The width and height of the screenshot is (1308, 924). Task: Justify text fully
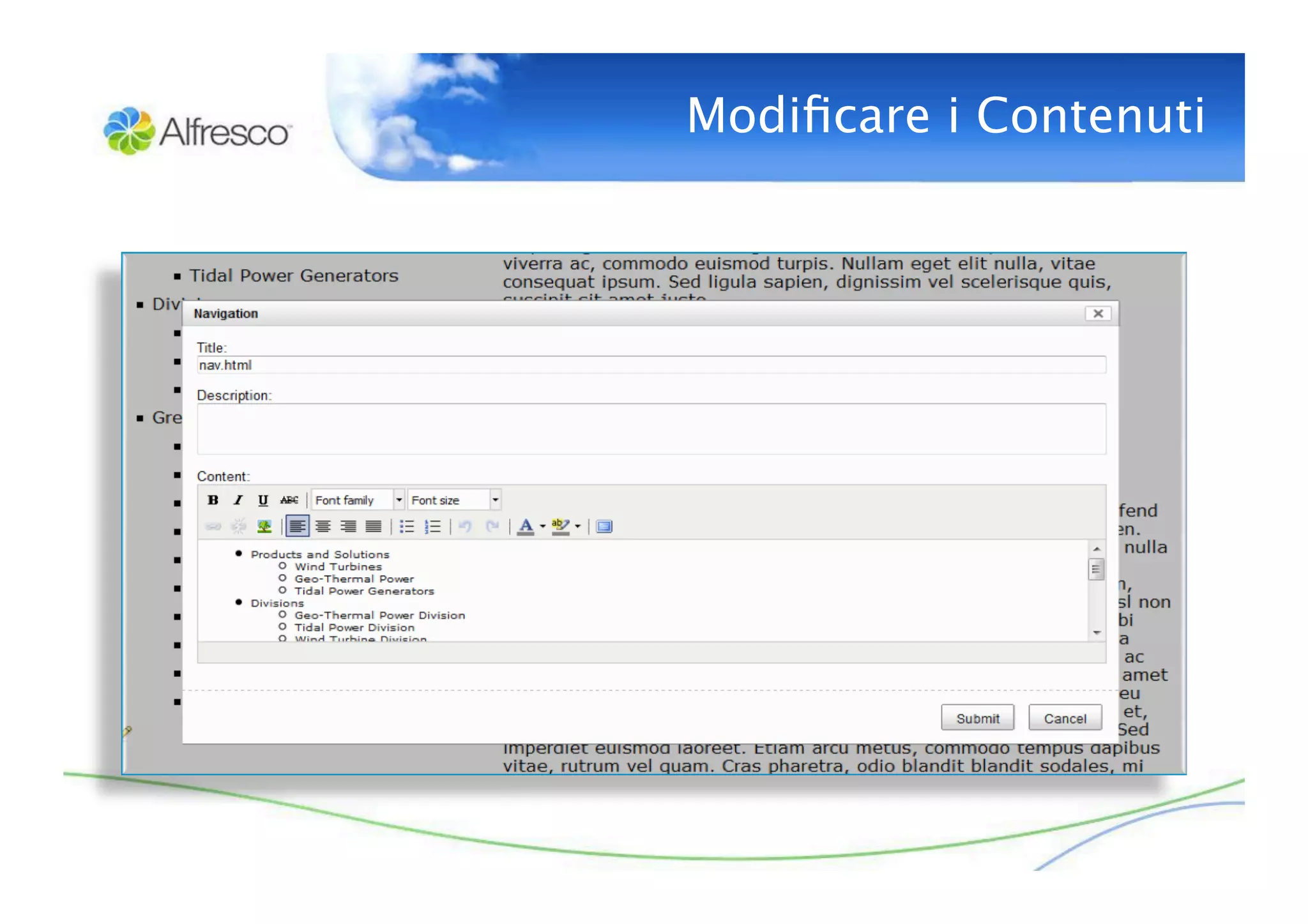click(x=373, y=526)
